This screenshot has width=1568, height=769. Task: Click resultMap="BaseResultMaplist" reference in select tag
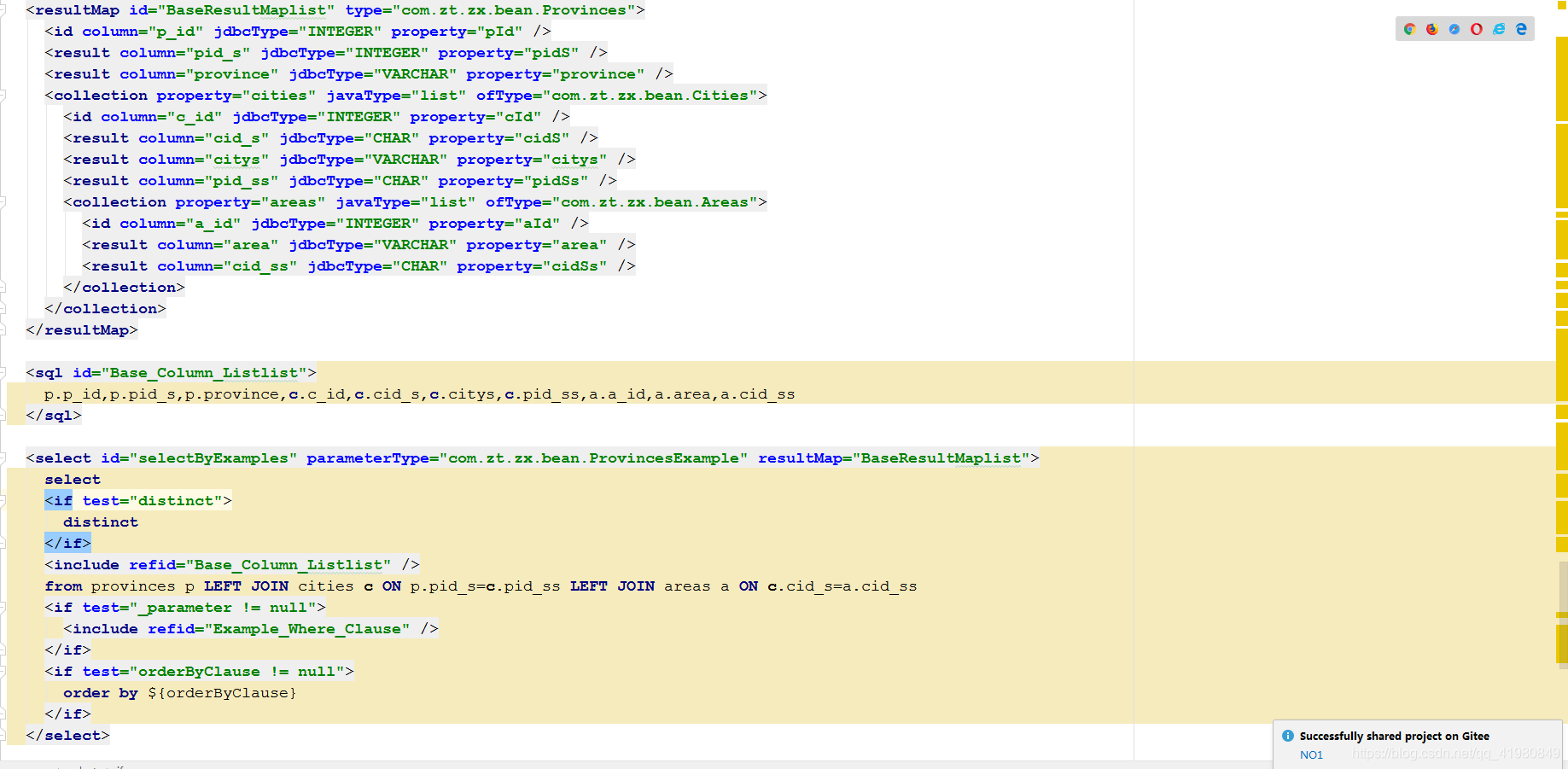pos(894,458)
